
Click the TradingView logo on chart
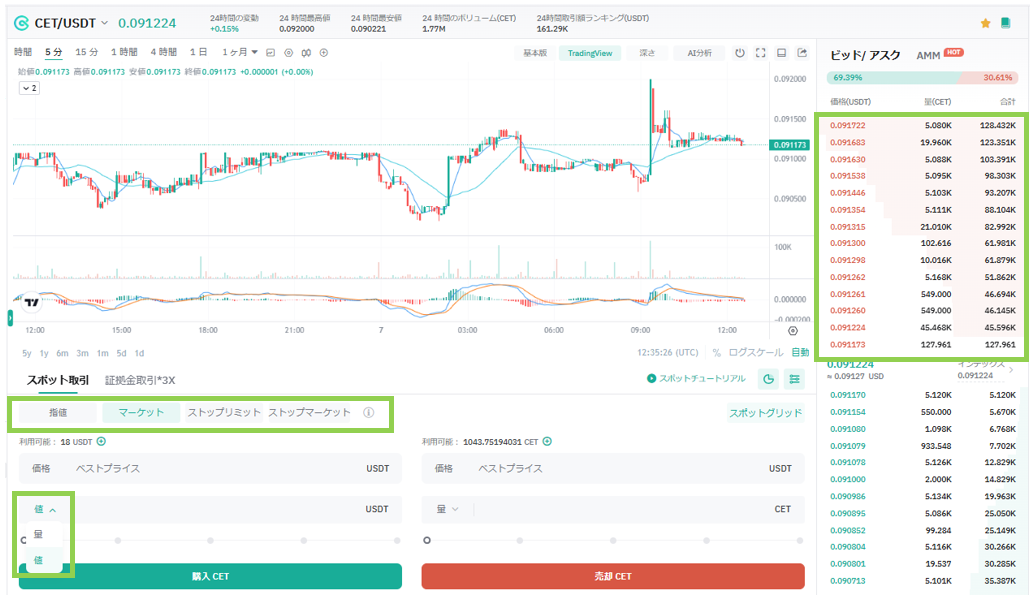pos(32,302)
